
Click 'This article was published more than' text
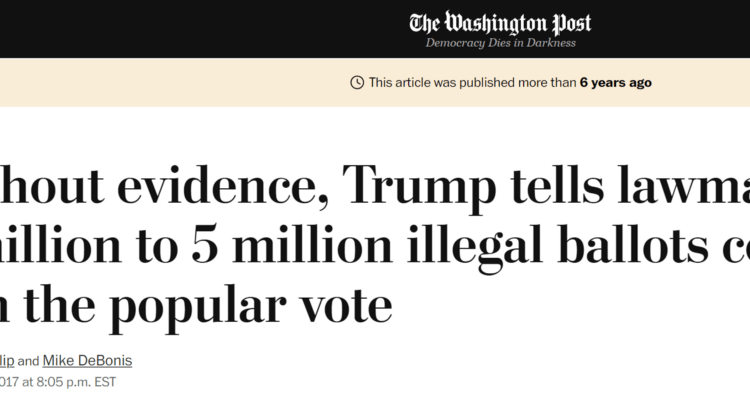pyautogui.click(x=472, y=83)
